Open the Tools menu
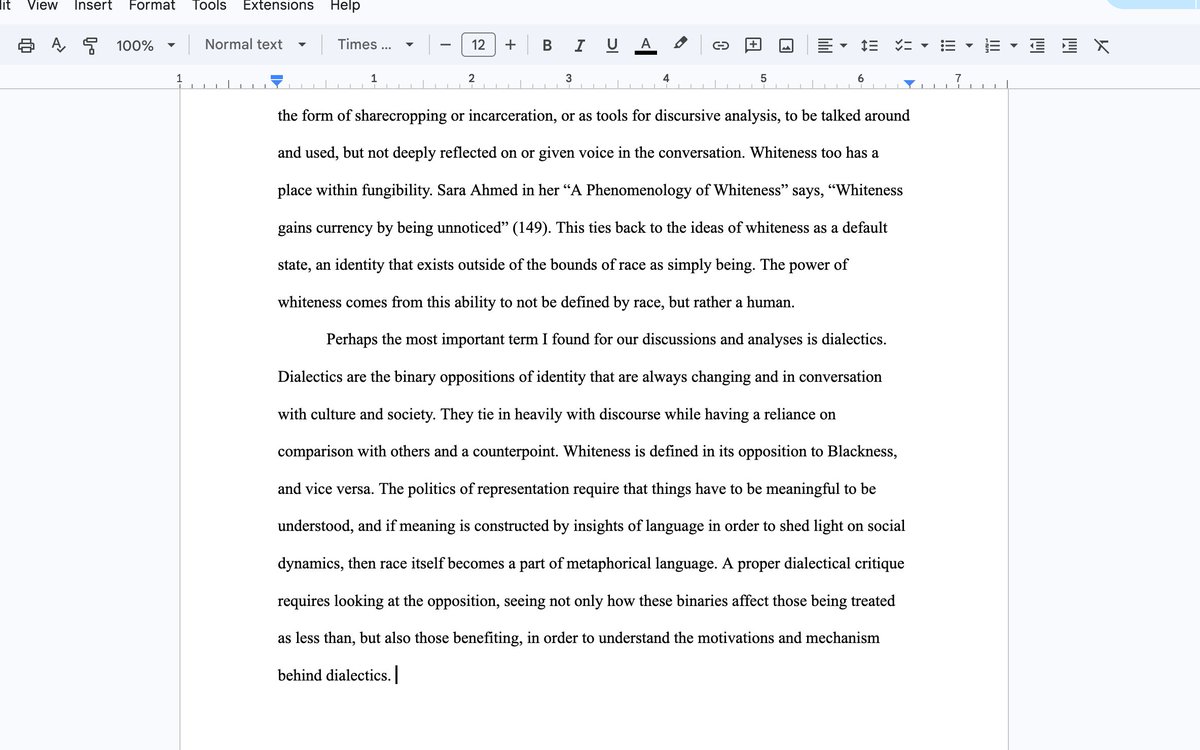1200x750 pixels. pyautogui.click(x=209, y=6)
